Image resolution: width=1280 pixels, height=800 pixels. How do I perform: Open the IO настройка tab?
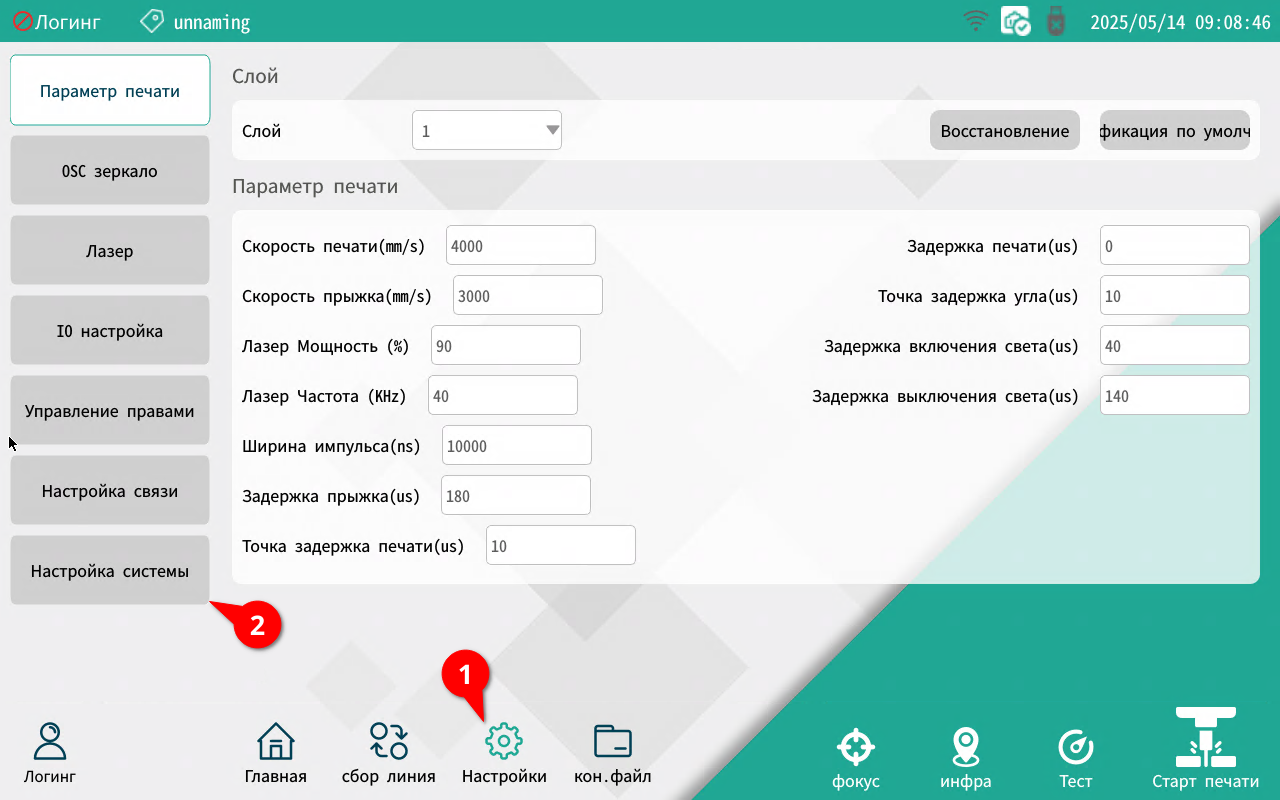(x=110, y=331)
